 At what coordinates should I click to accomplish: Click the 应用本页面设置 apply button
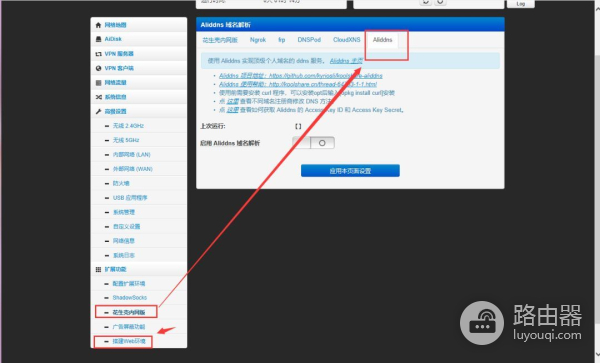click(350, 171)
